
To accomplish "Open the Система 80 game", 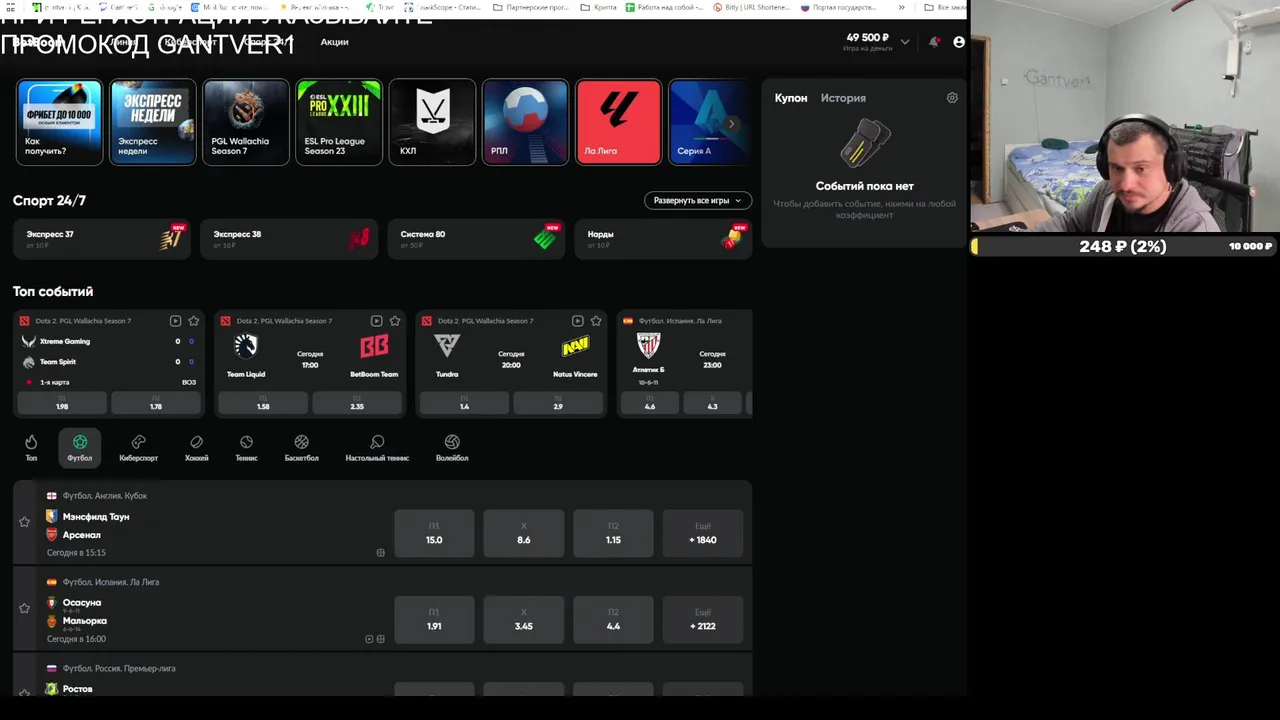I will 476,239.
